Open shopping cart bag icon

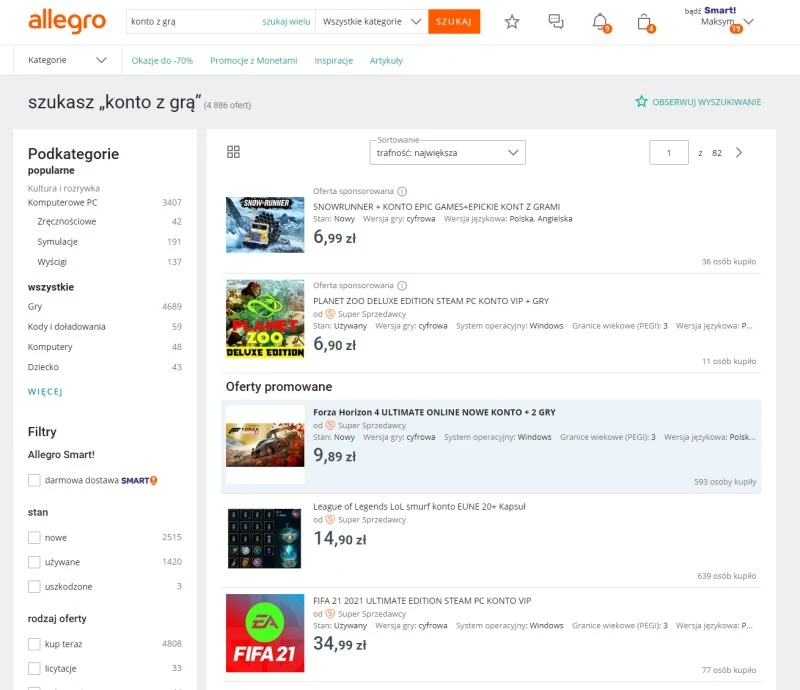click(x=644, y=21)
